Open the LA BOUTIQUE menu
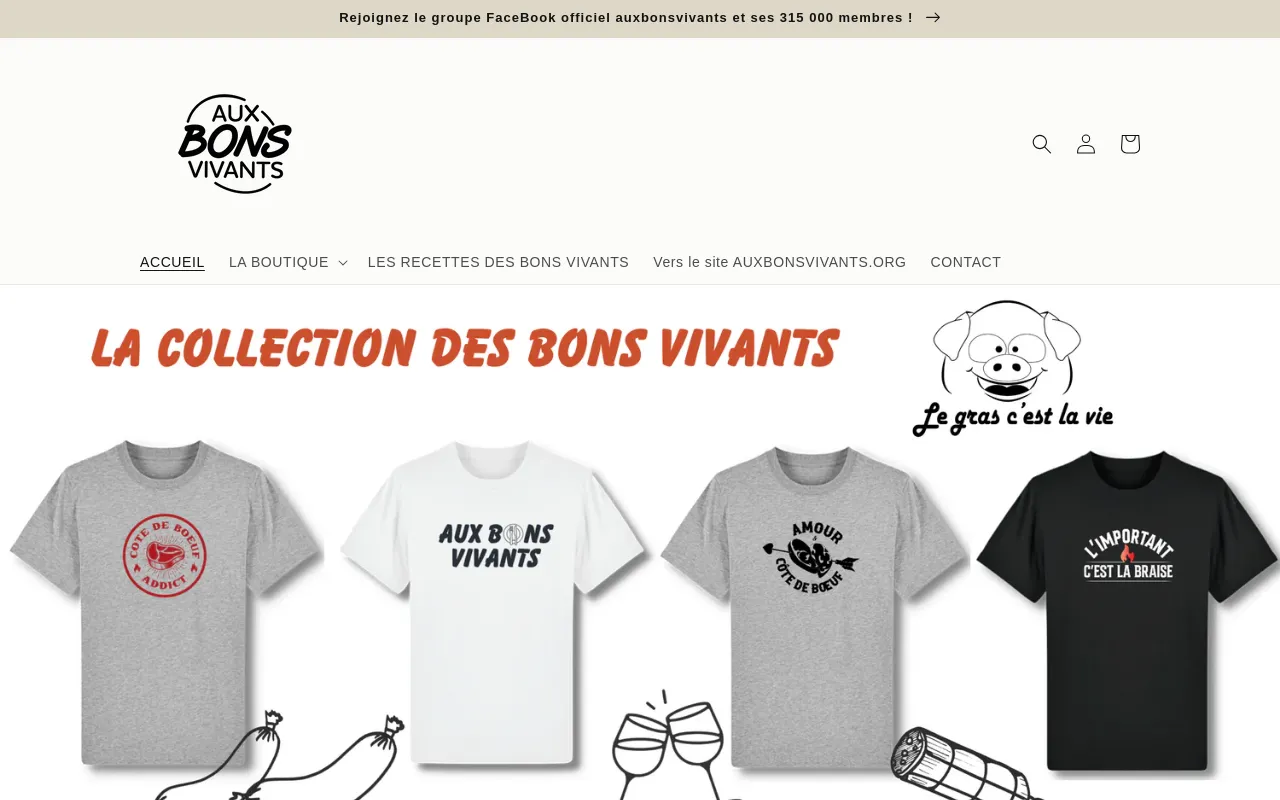 point(279,262)
